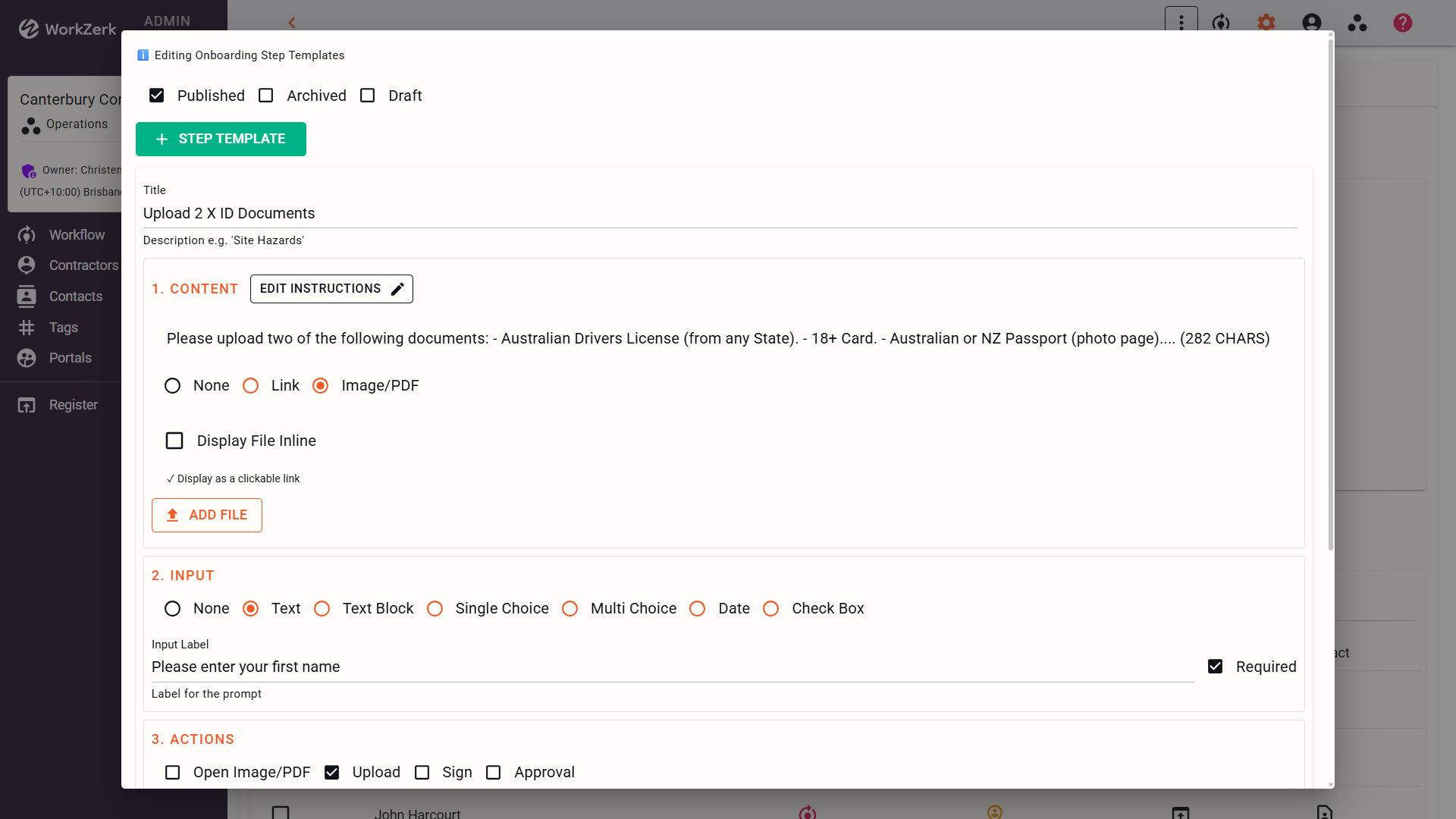Image resolution: width=1456 pixels, height=819 pixels.
Task: Click the pencil icon on Edit Instructions
Action: pyautogui.click(x=397, y=289)
